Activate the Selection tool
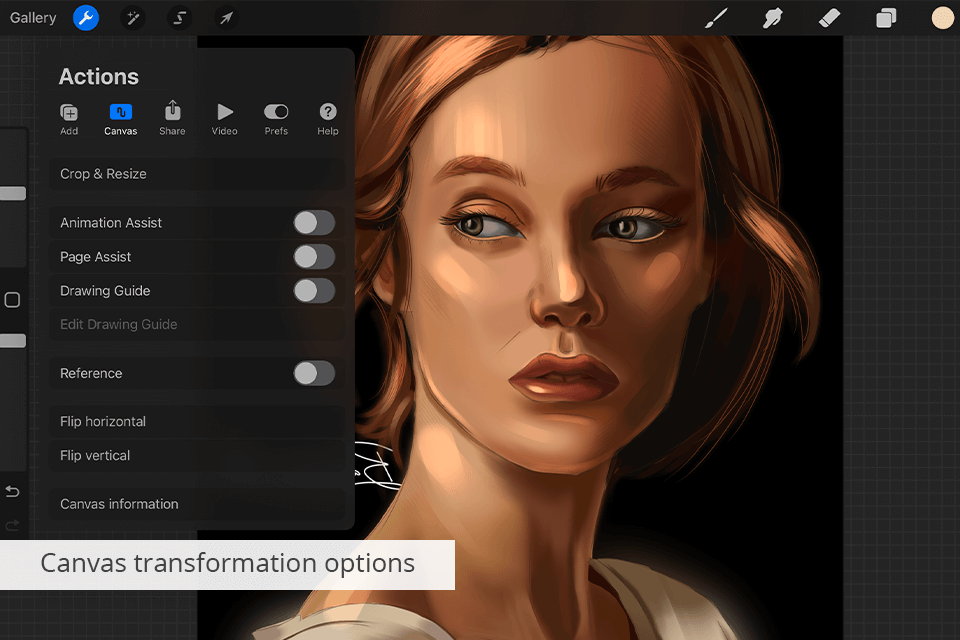The width and height of the screenshot is (960, 640). (x=179, y=18)
